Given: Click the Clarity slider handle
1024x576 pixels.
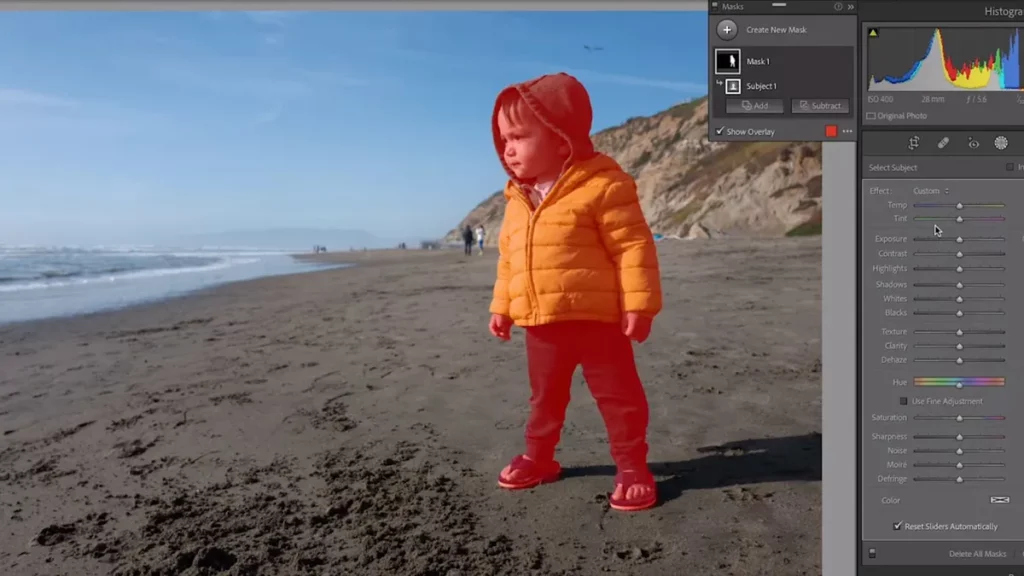Looking at the screenshot, I should click(959, 346).
